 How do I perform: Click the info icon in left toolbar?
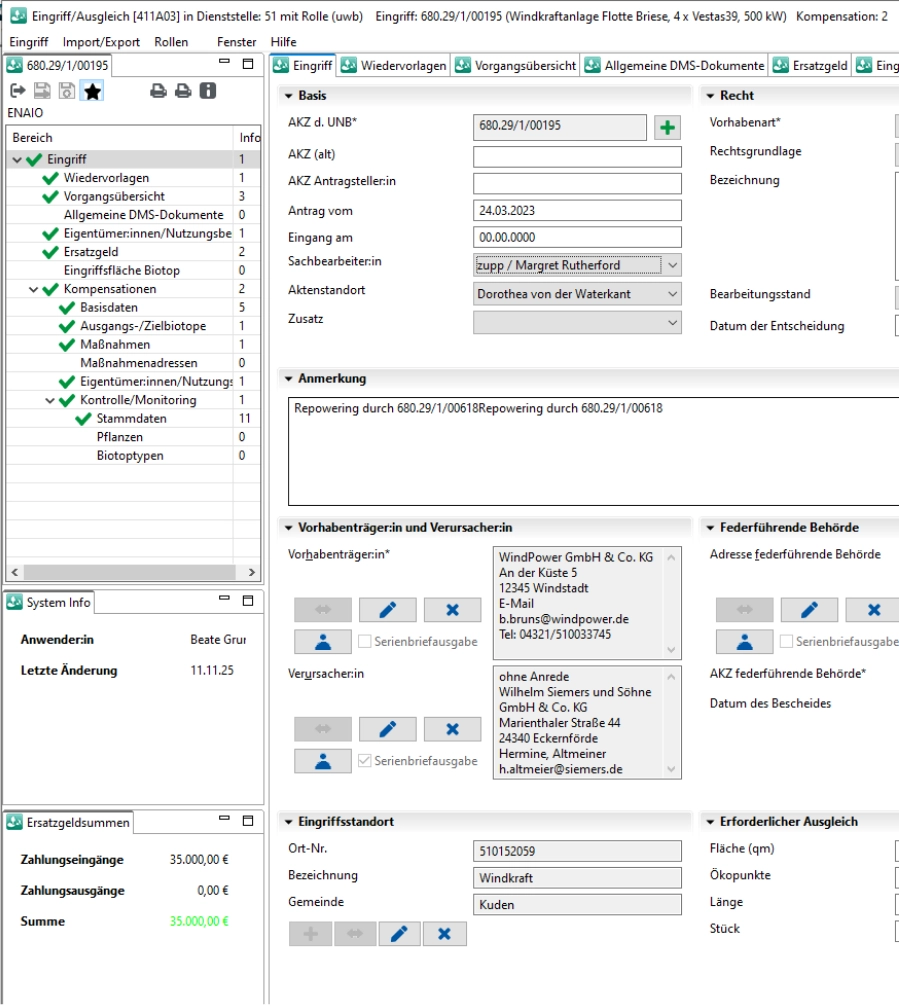208,91
